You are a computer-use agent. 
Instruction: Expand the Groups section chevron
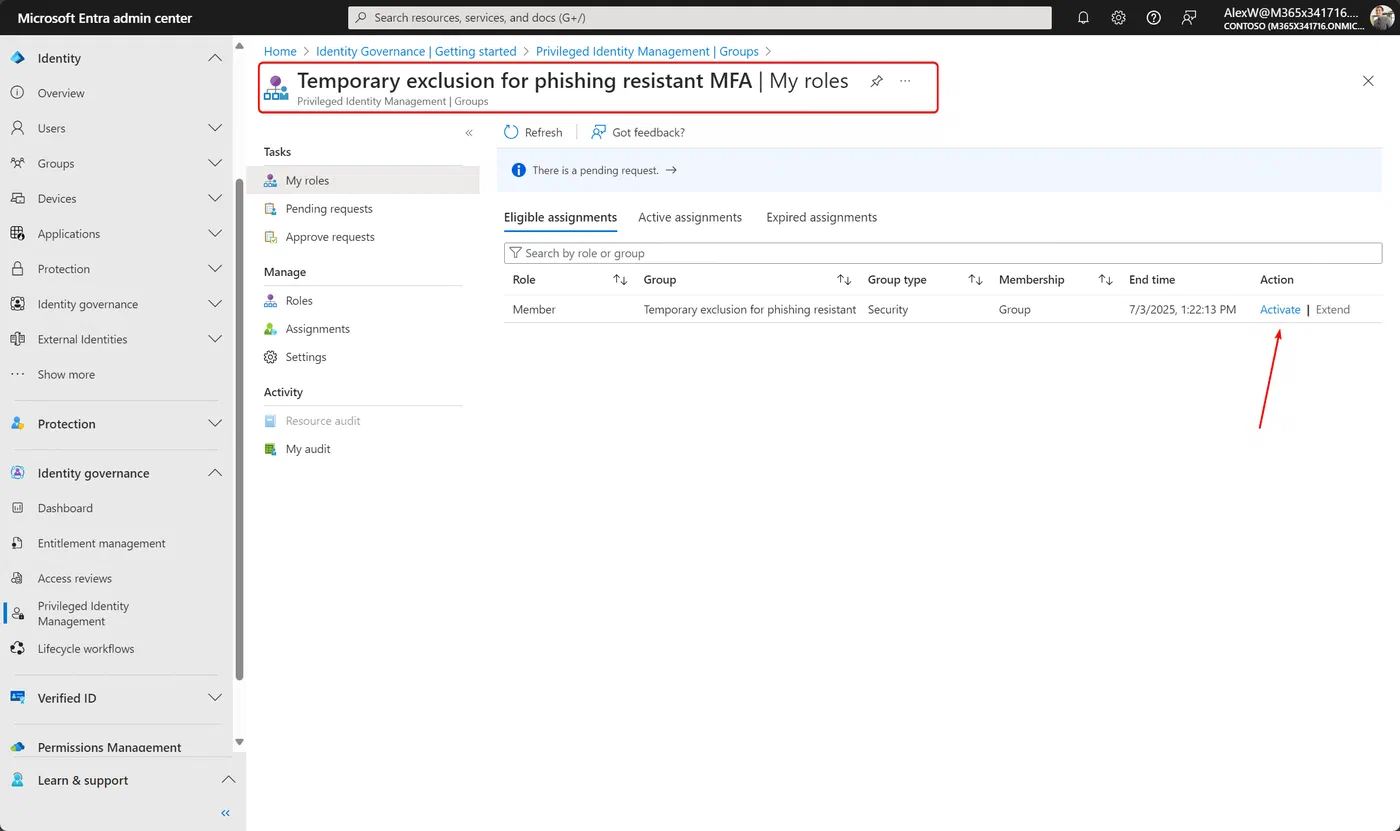coord(215,163)
